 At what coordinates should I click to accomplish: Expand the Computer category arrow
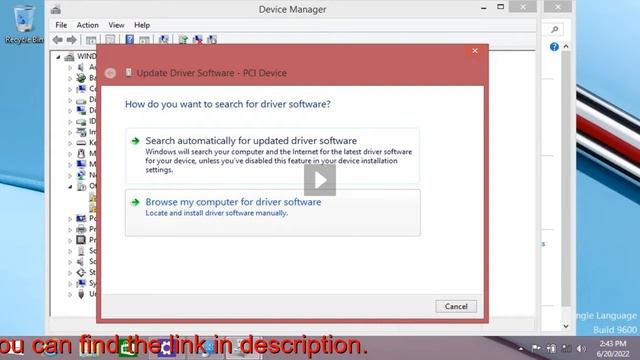(70, 89)
